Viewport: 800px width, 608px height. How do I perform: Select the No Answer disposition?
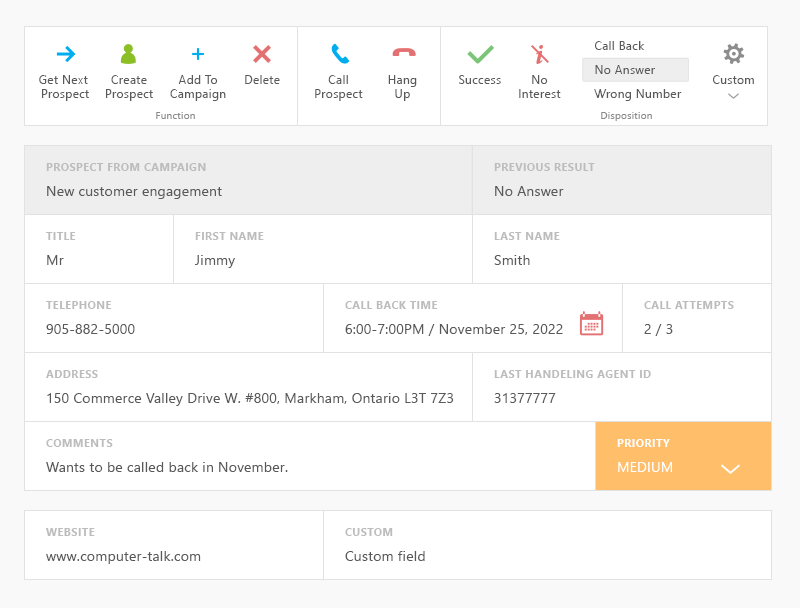[x=635, y=70]
